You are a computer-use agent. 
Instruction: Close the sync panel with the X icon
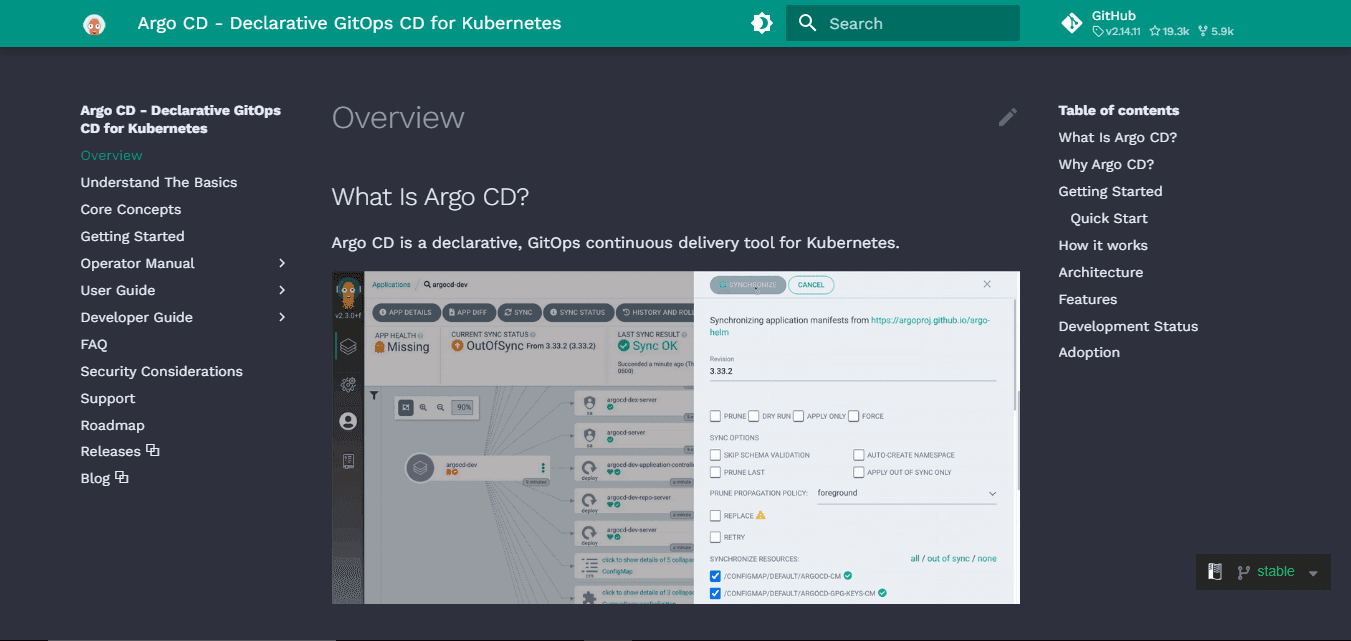[x=987, y=284]
